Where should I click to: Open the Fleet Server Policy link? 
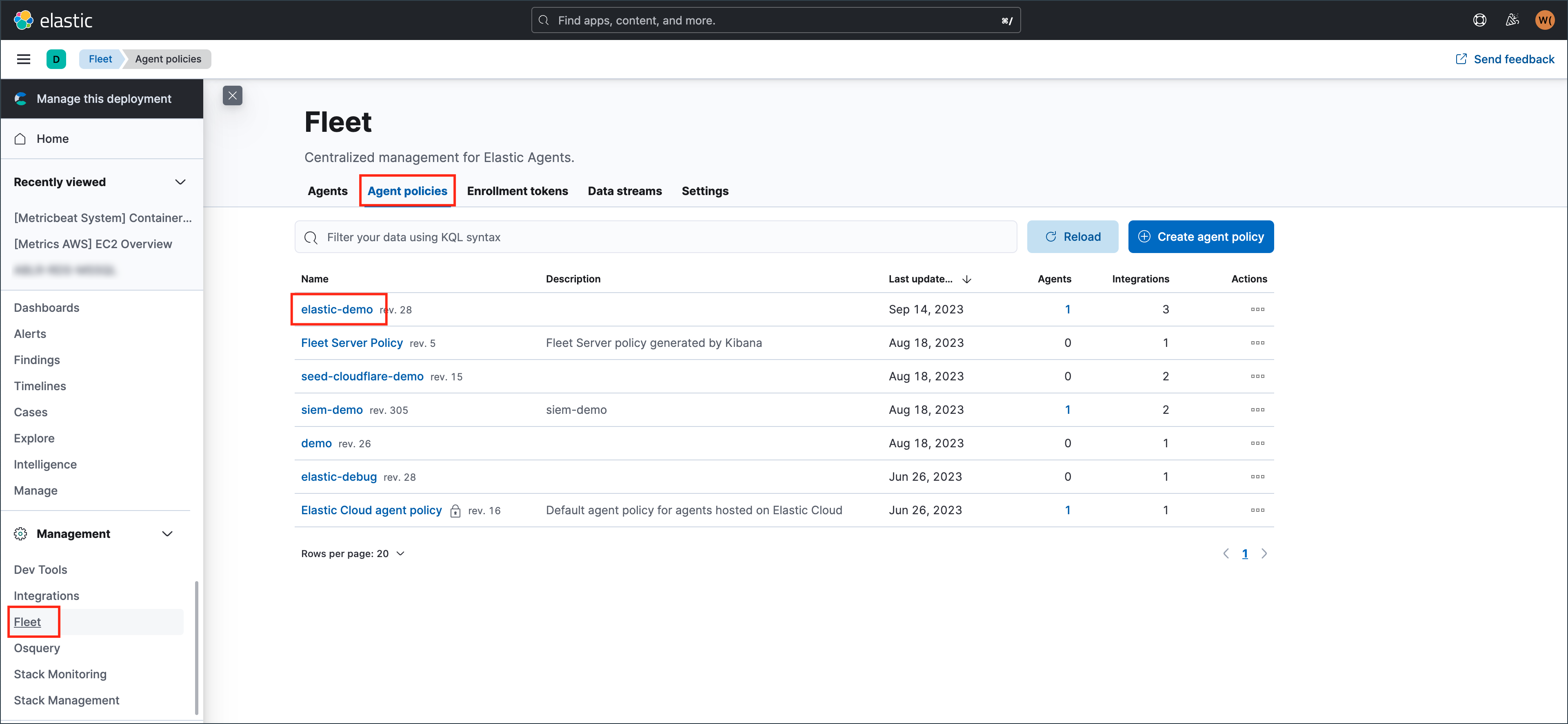pyautogui.click(x=352, y=343)
